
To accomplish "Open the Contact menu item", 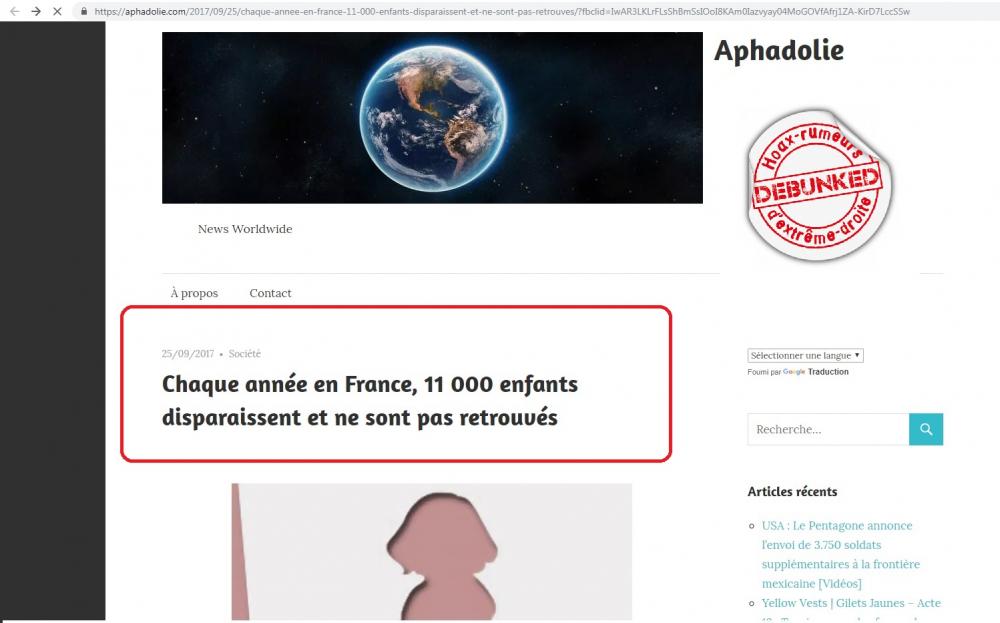I will [x=270, y=293].
